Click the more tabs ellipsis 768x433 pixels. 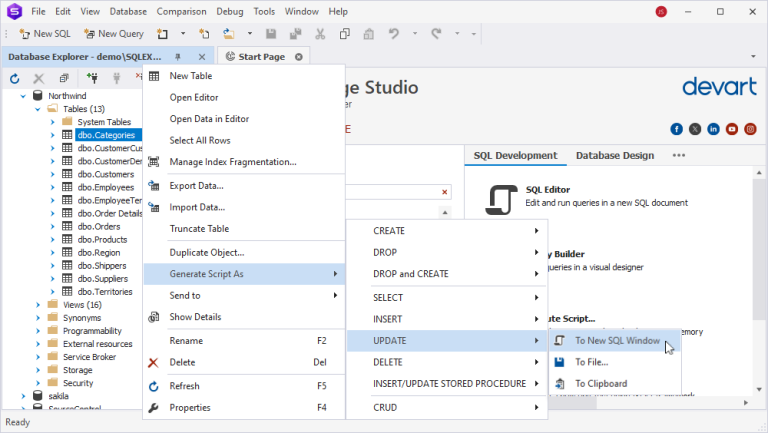click(x=679, y=155)
